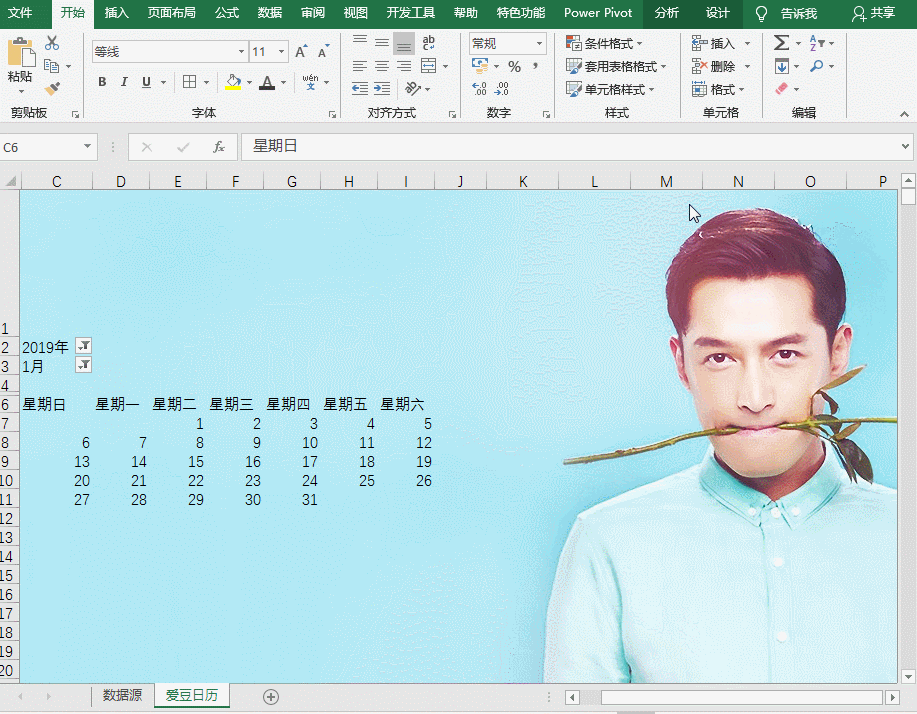Click the Wrap Text icon
The height and width of the screenshot is (714, 917).
click(x=429, y=43)
